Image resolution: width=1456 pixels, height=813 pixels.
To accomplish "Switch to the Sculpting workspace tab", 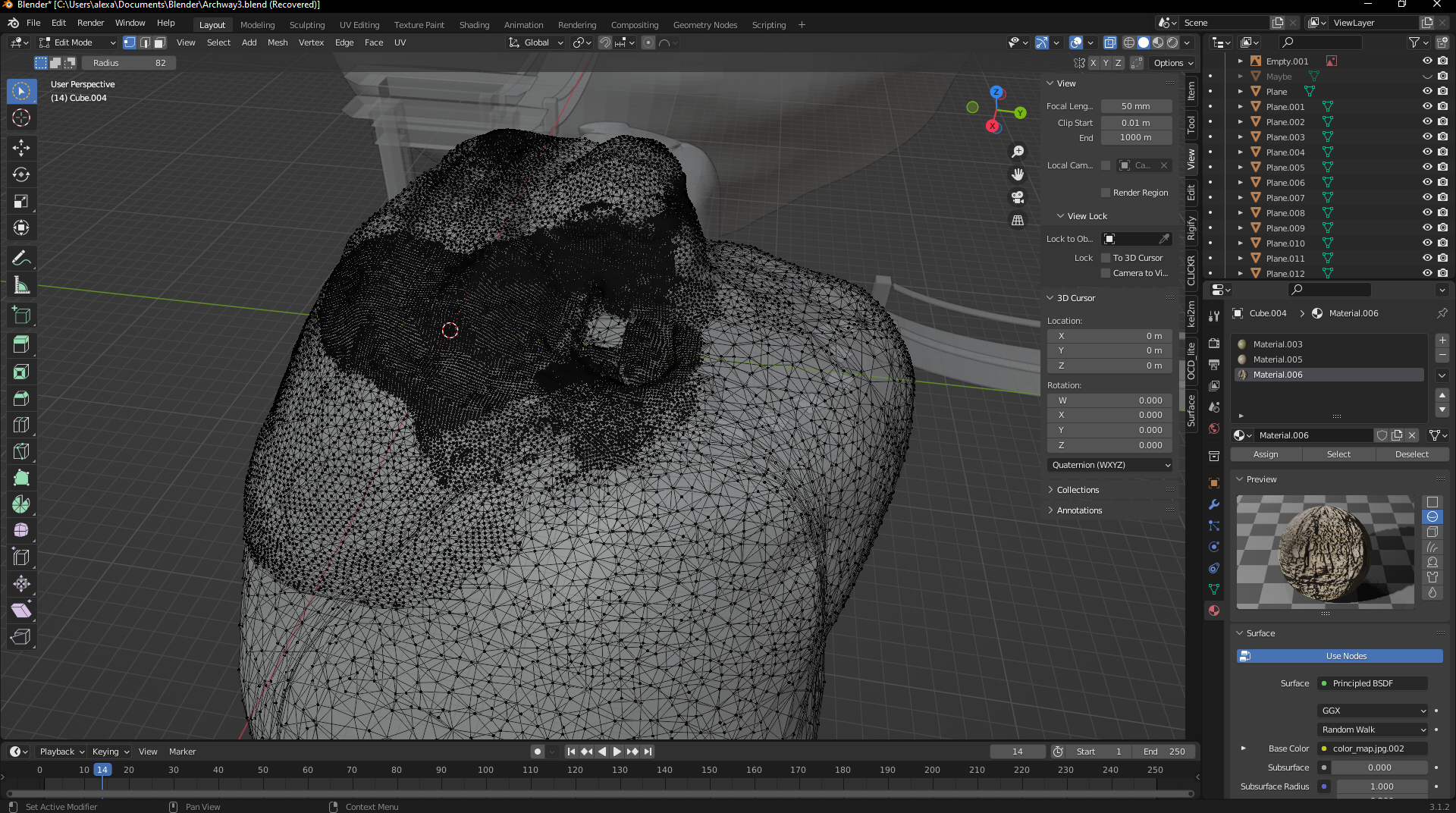I will 306,25.
